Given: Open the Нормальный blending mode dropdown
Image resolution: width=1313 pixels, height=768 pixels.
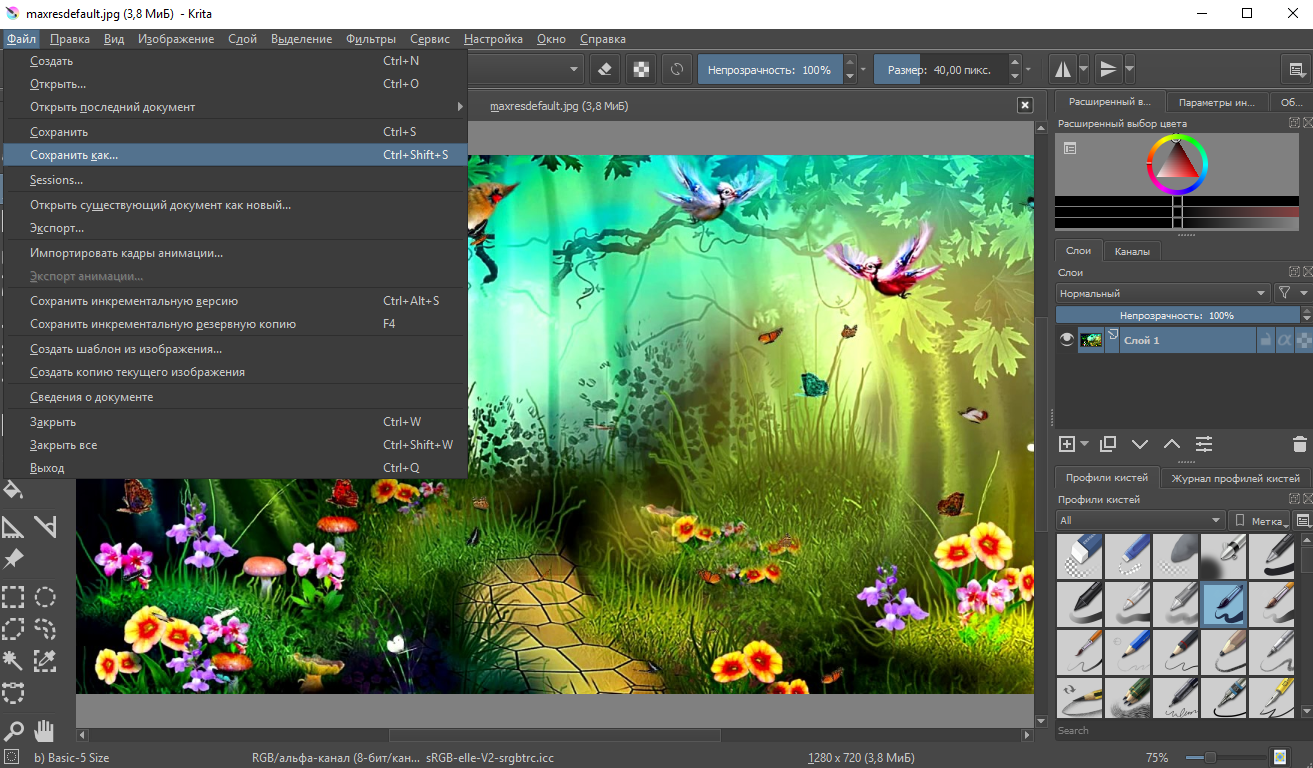Looking at the screenshot, I should [1162, 293].
